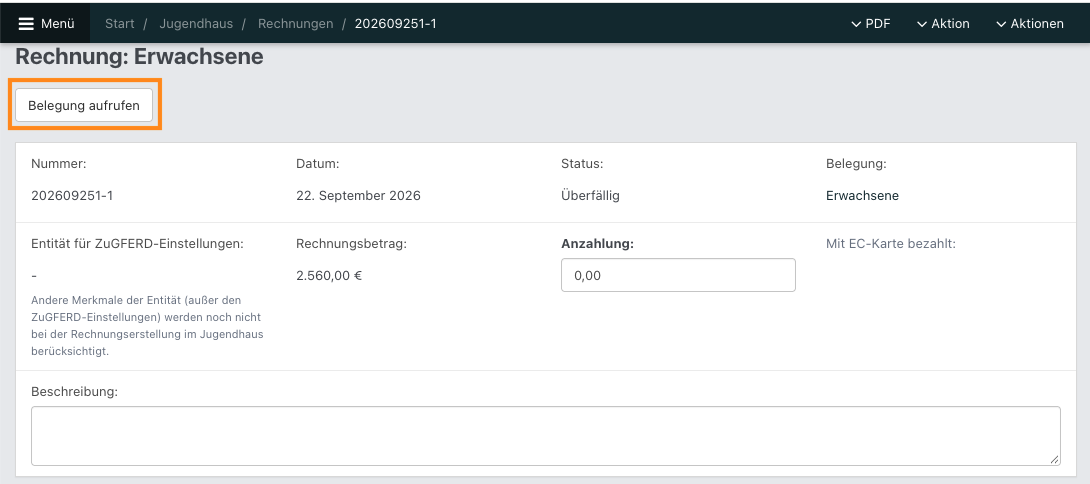Click the Nummer label
Viewport: 1090px width, 484px height.
(58, 165)
